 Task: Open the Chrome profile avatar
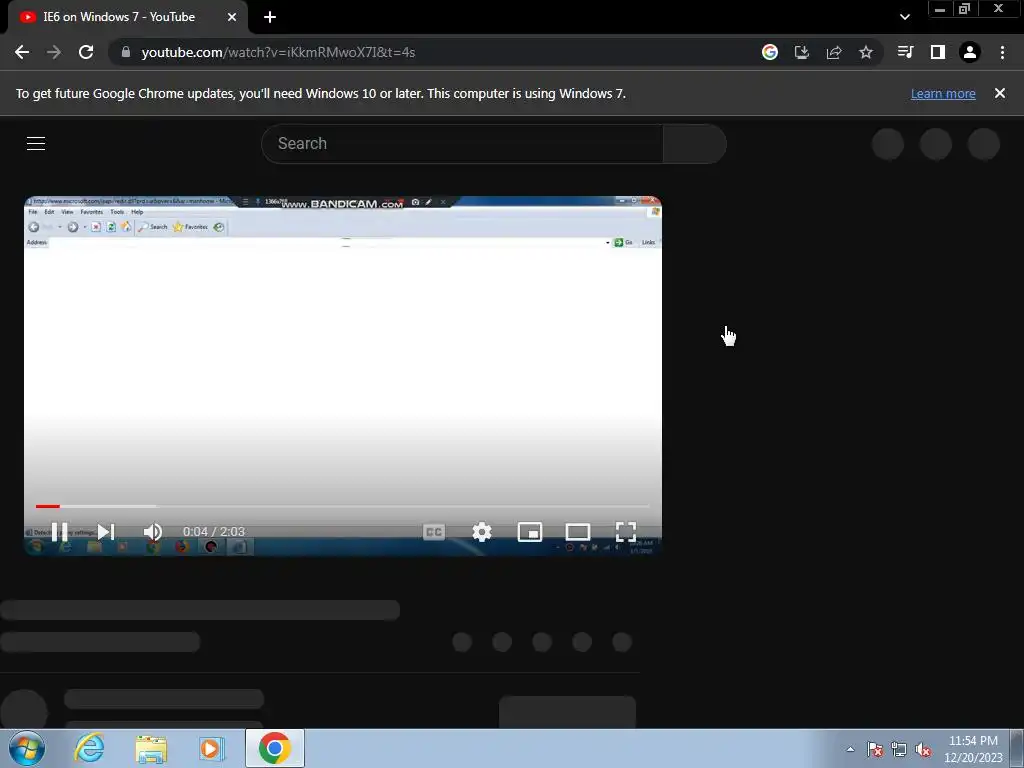click(x=970, y=52)
